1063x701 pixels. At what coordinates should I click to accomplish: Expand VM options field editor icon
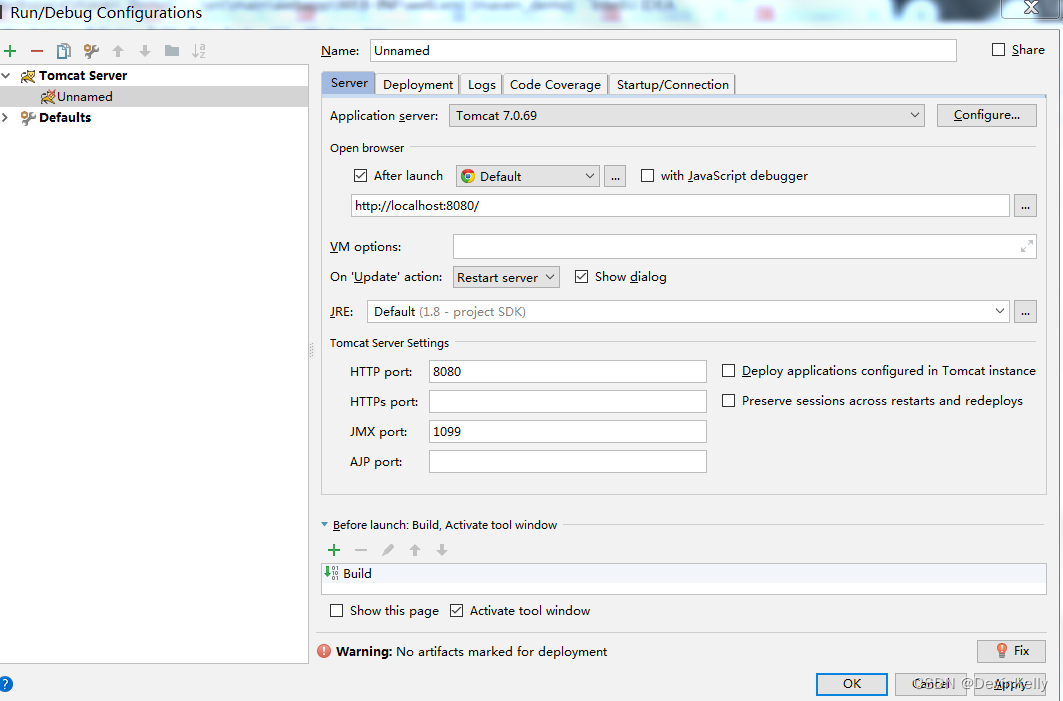[1027, 247]
